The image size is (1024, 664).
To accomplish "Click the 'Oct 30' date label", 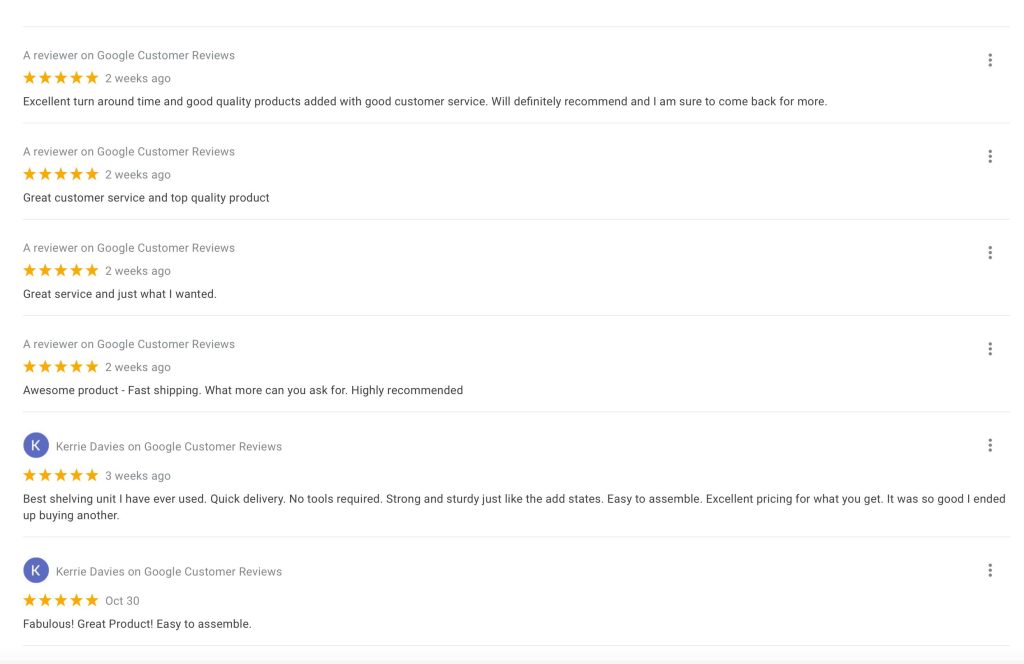I will 122,600.
